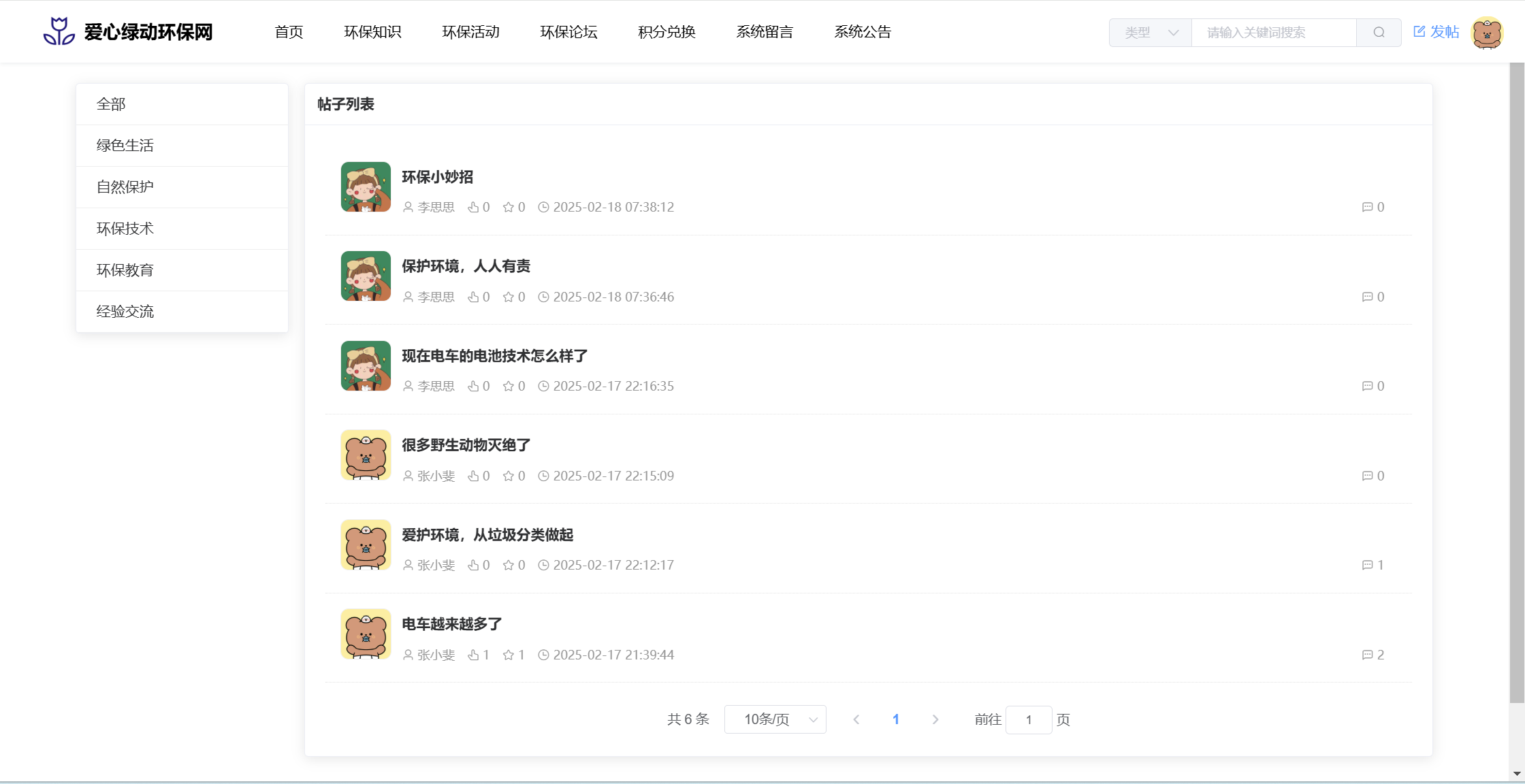Open the 类型 search type dropdown

pos(1151,33)
